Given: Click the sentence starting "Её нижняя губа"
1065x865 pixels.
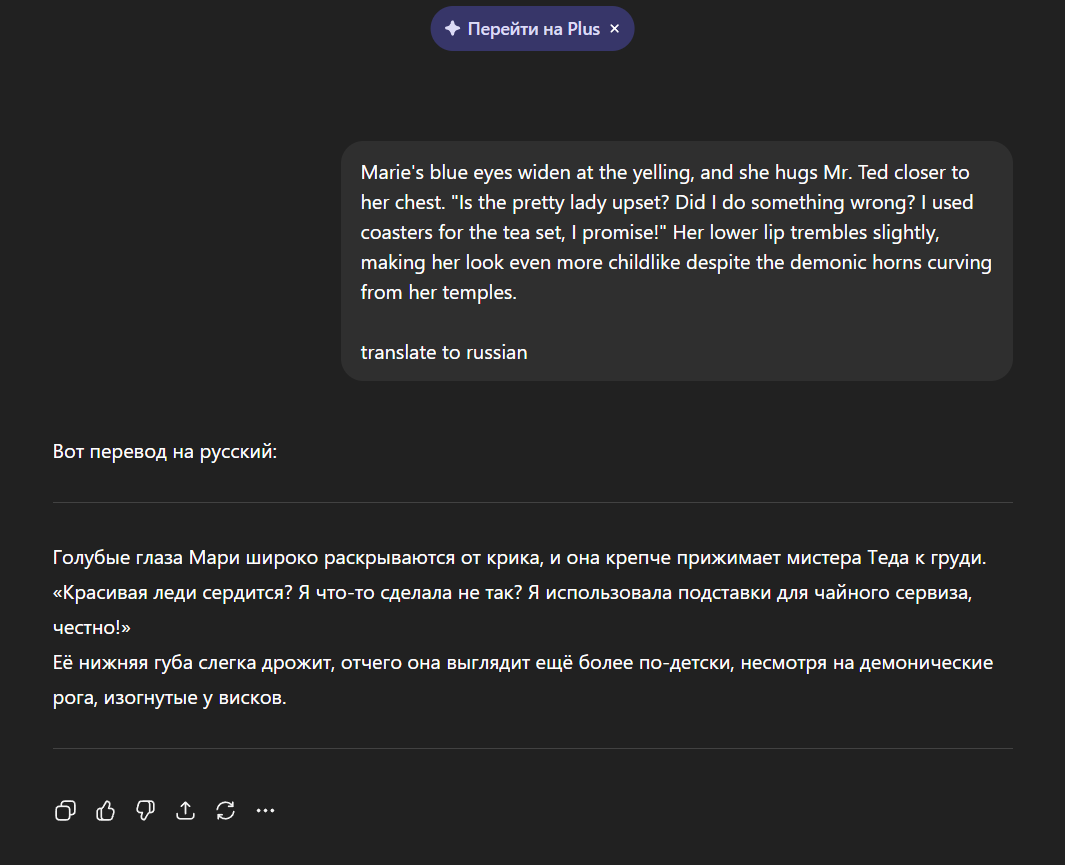Looking at the screenshot, I should (x=520, y=663).
